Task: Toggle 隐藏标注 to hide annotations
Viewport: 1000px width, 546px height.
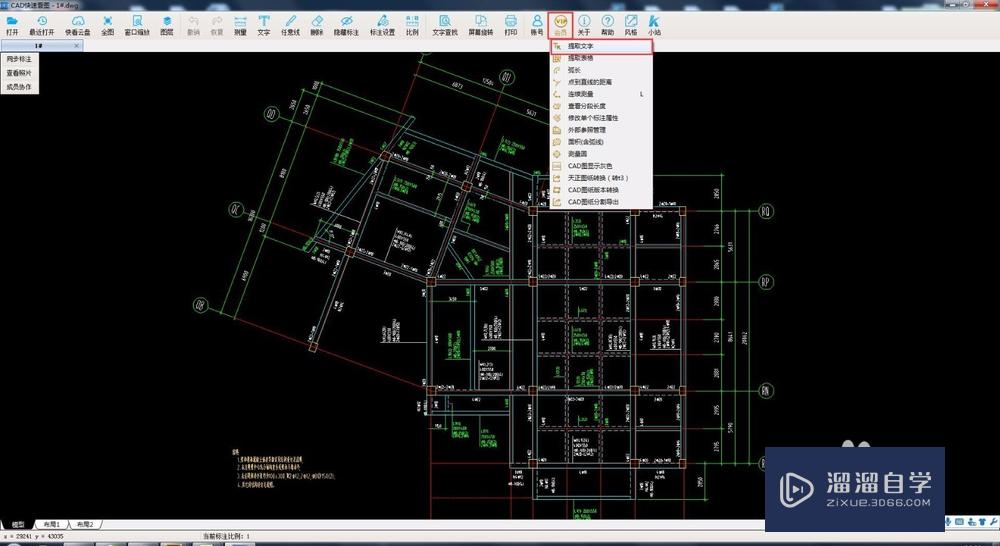Action: pyautogui.click(x=347, y=26)
